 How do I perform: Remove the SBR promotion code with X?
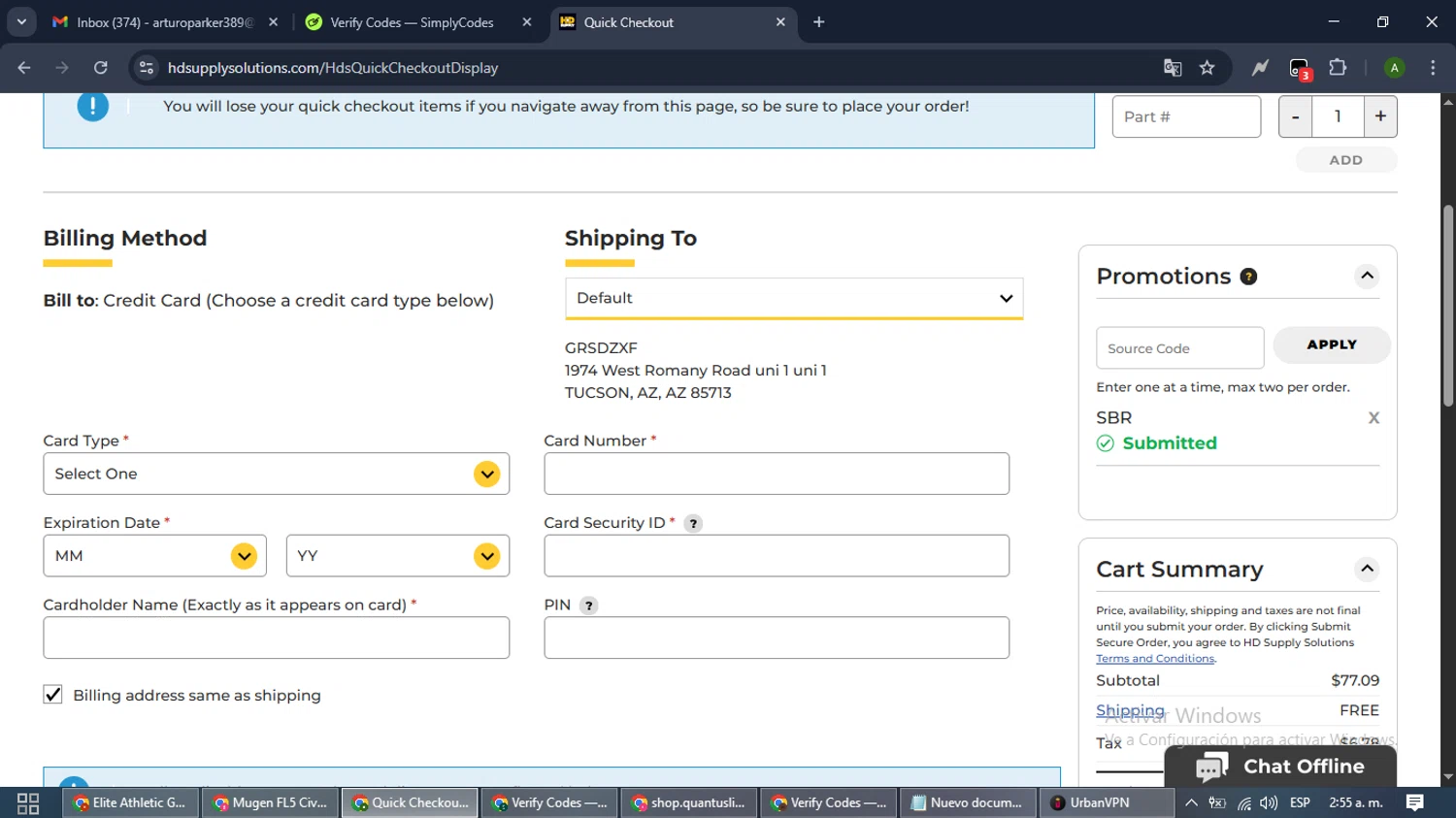click(x=1373, y=418)
